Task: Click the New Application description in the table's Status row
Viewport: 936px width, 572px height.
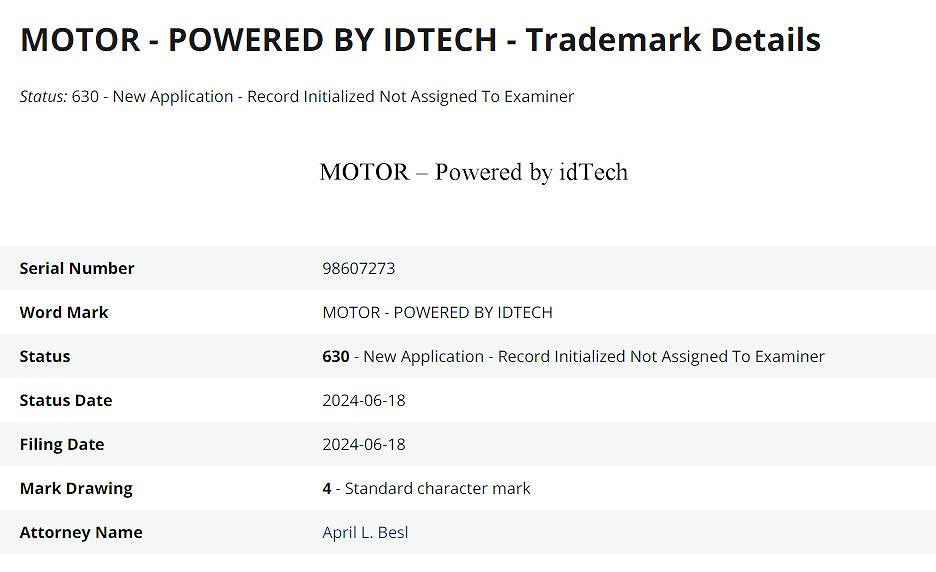Action: 594,356
